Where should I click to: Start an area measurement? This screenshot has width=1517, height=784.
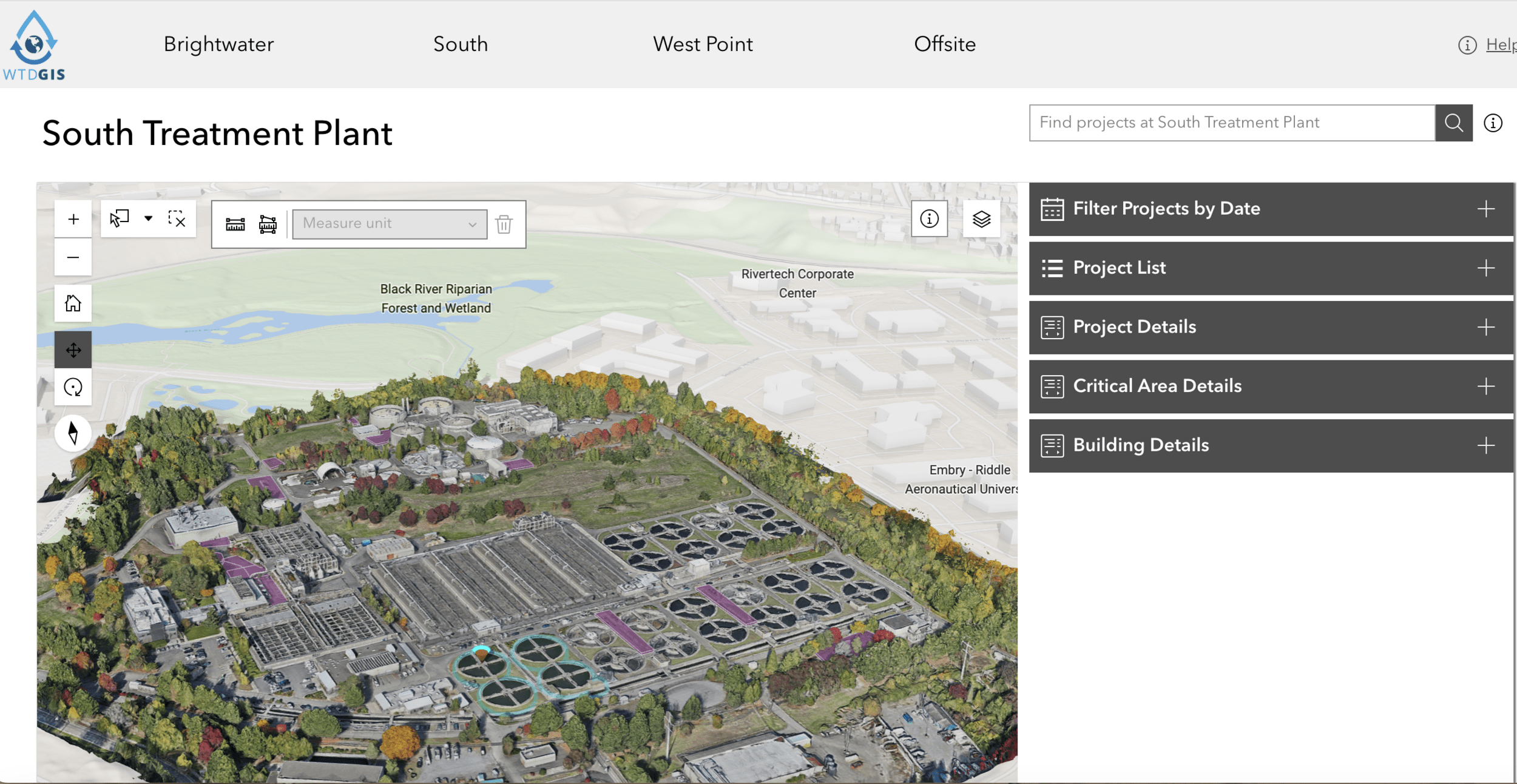click(x=268, y=224)
